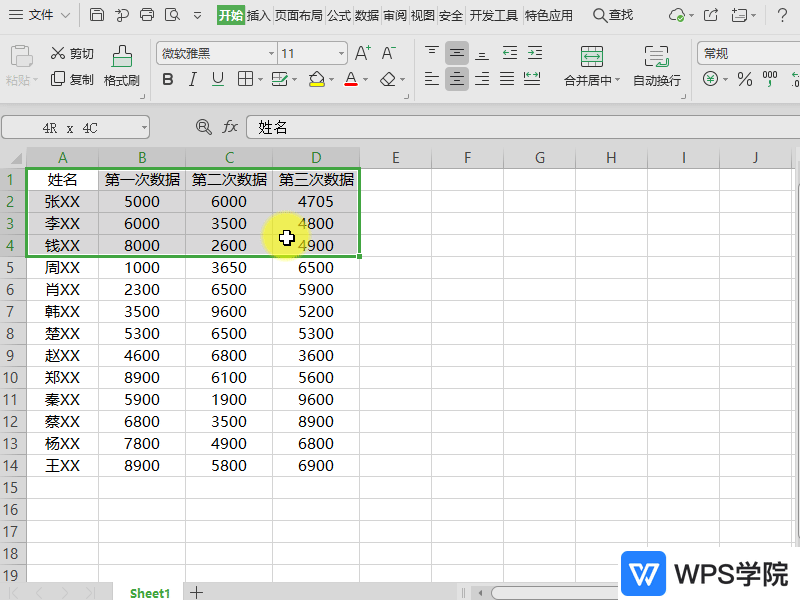Expand the font size dropdown
This screenshot has width=800, height=600.
click(x=341, y=54)
